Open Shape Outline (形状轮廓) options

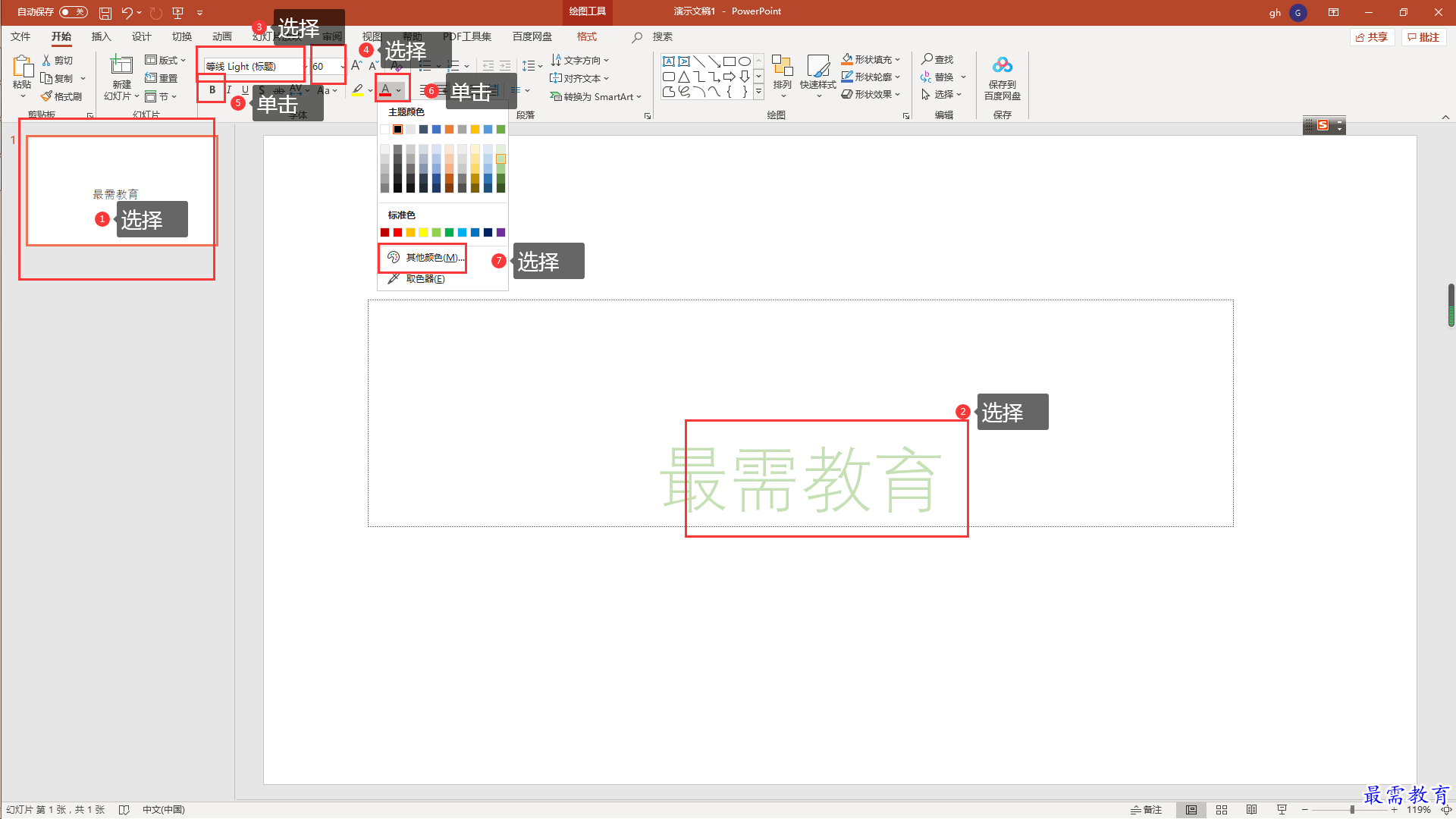[x=871, y=77]
